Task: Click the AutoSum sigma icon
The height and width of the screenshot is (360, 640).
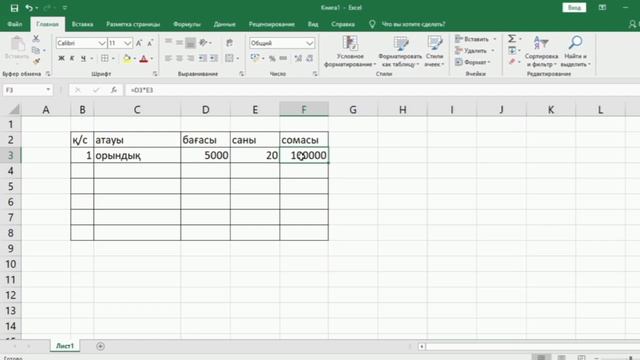Action: point(512,39)
